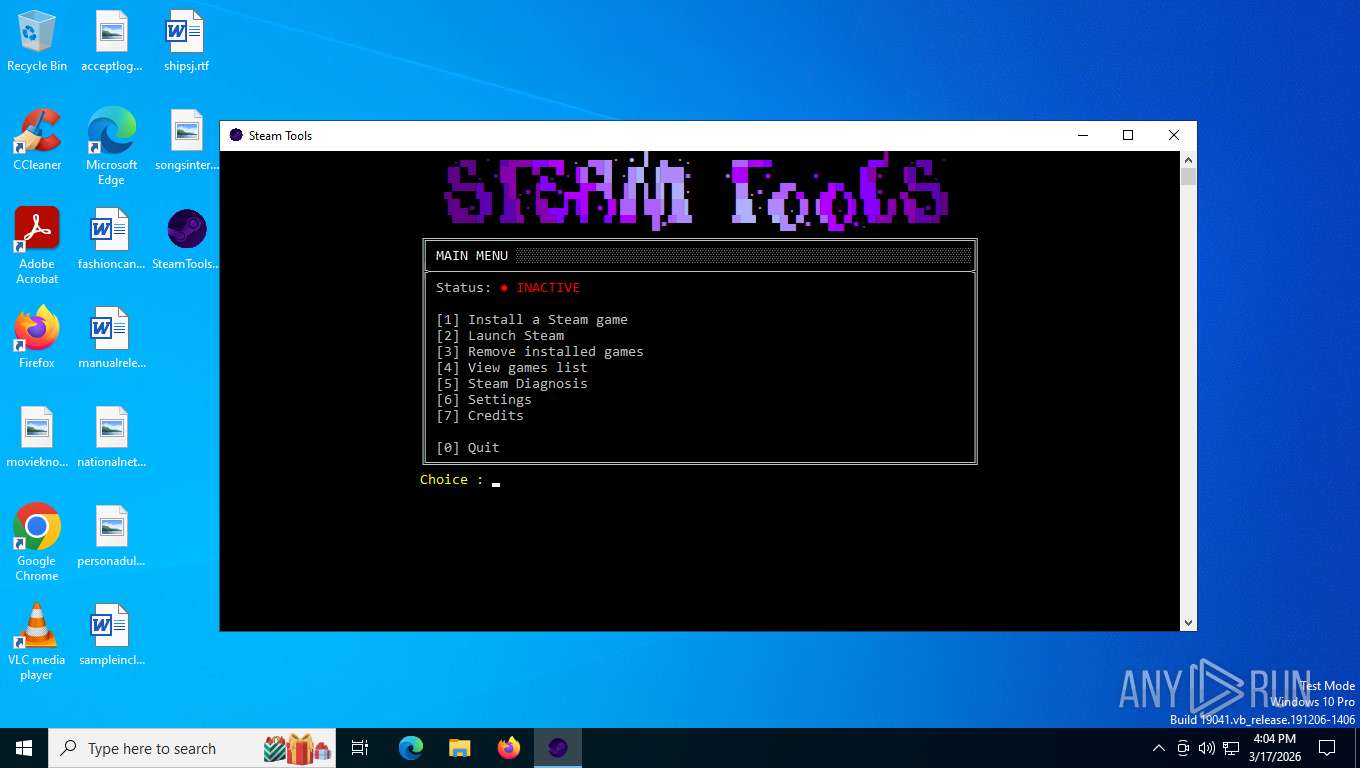Click the taskbar search box
This screenshot has width=1360, height=768.
192,748
